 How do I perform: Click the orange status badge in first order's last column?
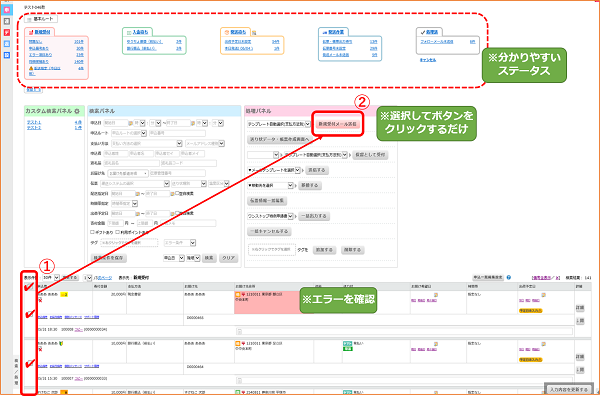pos(531,311)
